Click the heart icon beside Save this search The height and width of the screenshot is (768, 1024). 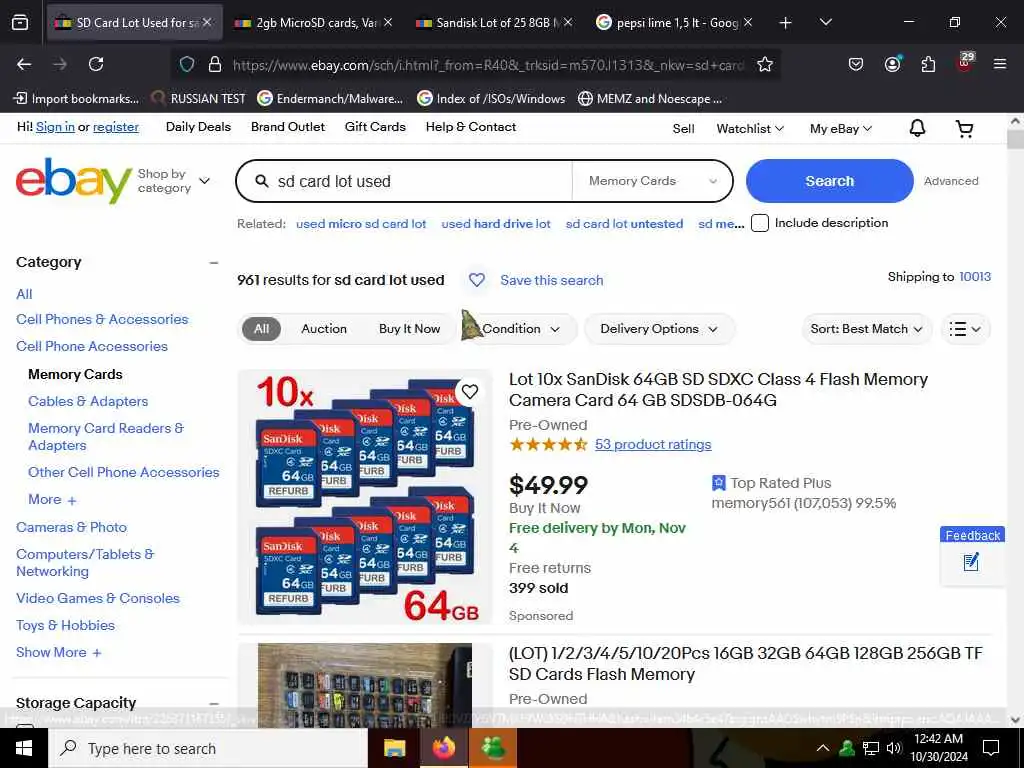[x=477, y=280]
